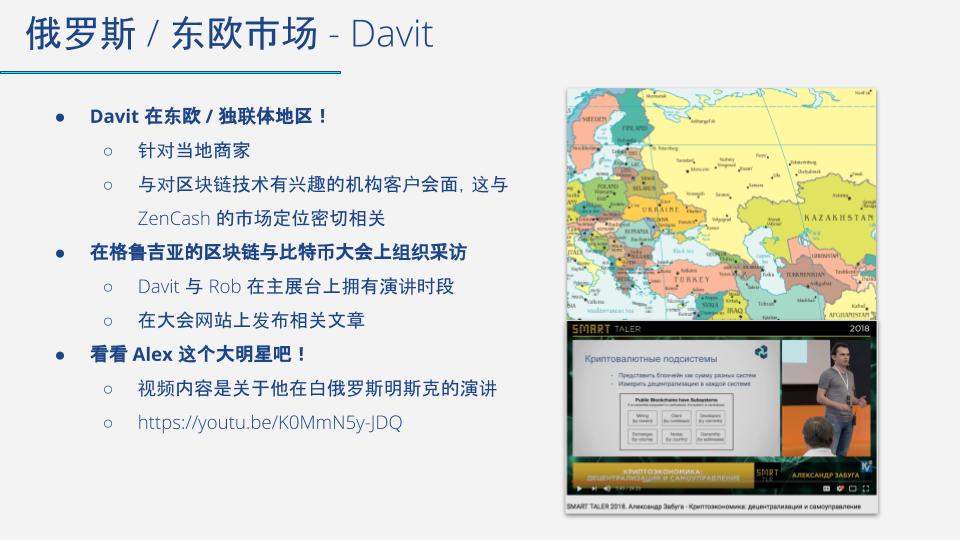Switch video to theater mode

(x=851, y=488)
